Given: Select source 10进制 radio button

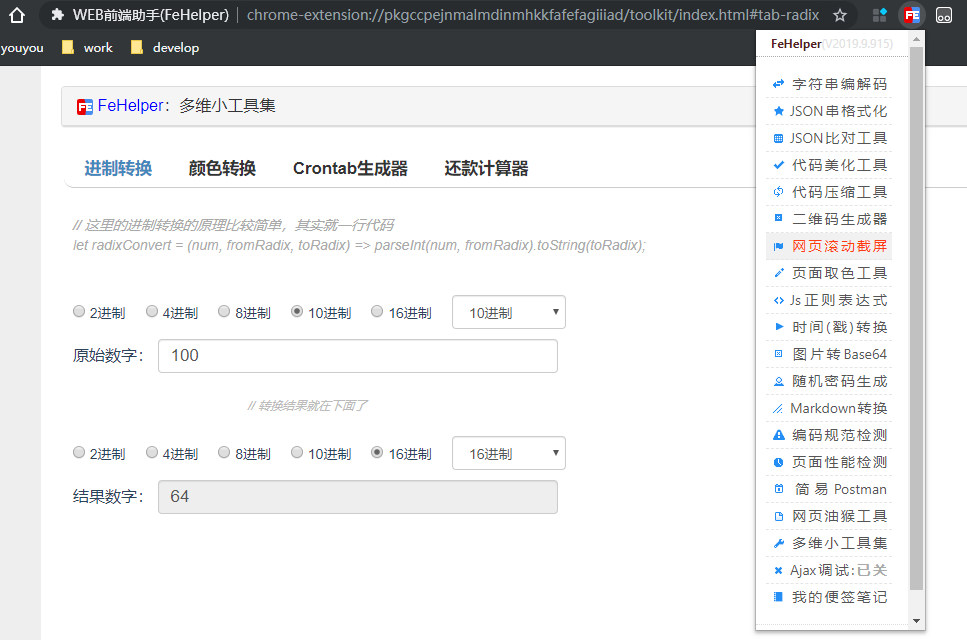Looking at the screenshot, I should tap(297, 311).
